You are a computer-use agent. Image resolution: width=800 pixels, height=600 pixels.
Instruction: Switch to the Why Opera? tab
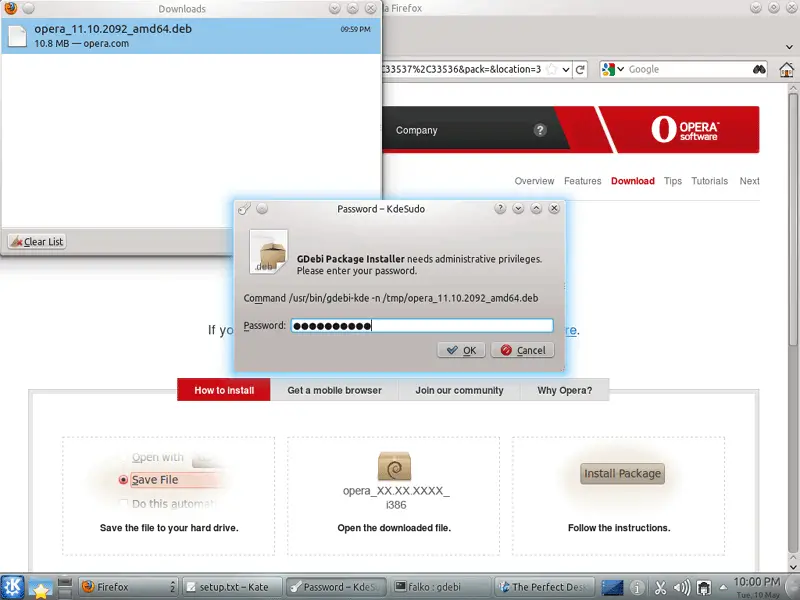pos(565,390)
